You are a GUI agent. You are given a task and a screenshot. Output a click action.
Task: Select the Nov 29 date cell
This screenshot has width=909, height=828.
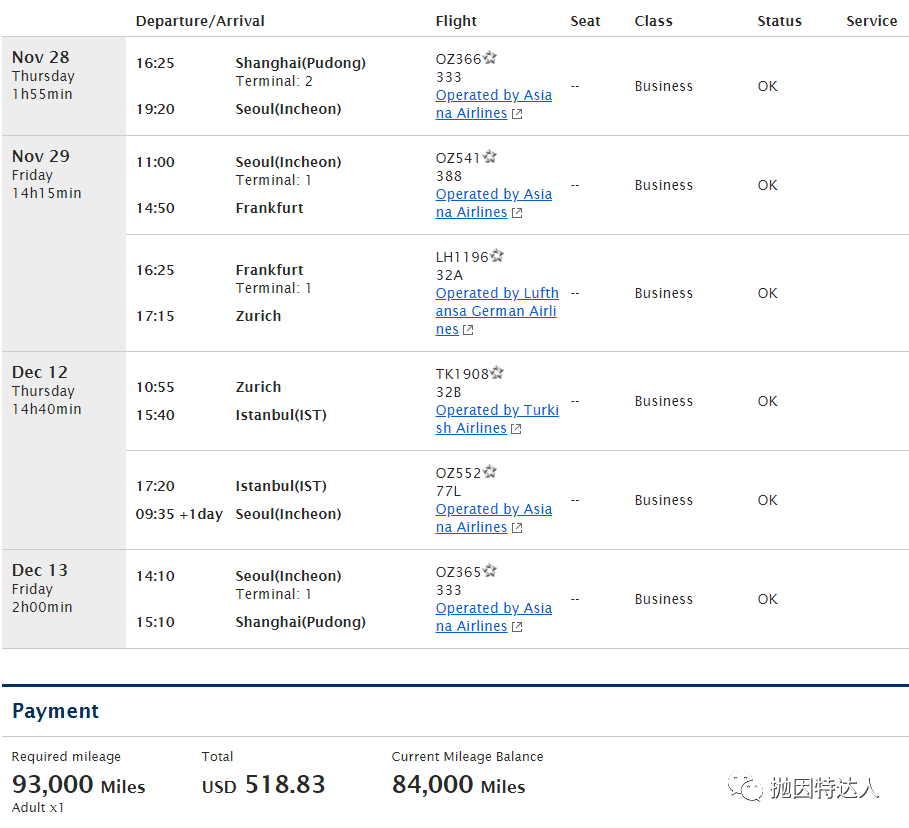(64, 244)
